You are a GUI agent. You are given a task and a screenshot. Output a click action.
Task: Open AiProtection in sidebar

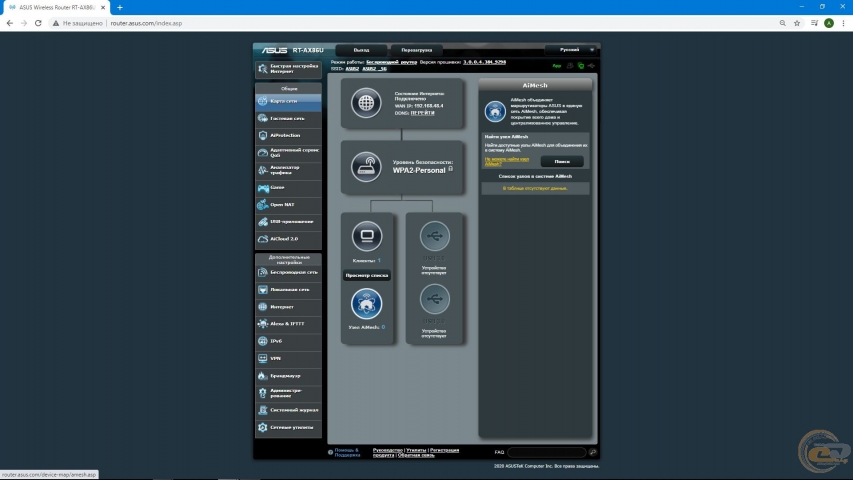coord(288,135)
